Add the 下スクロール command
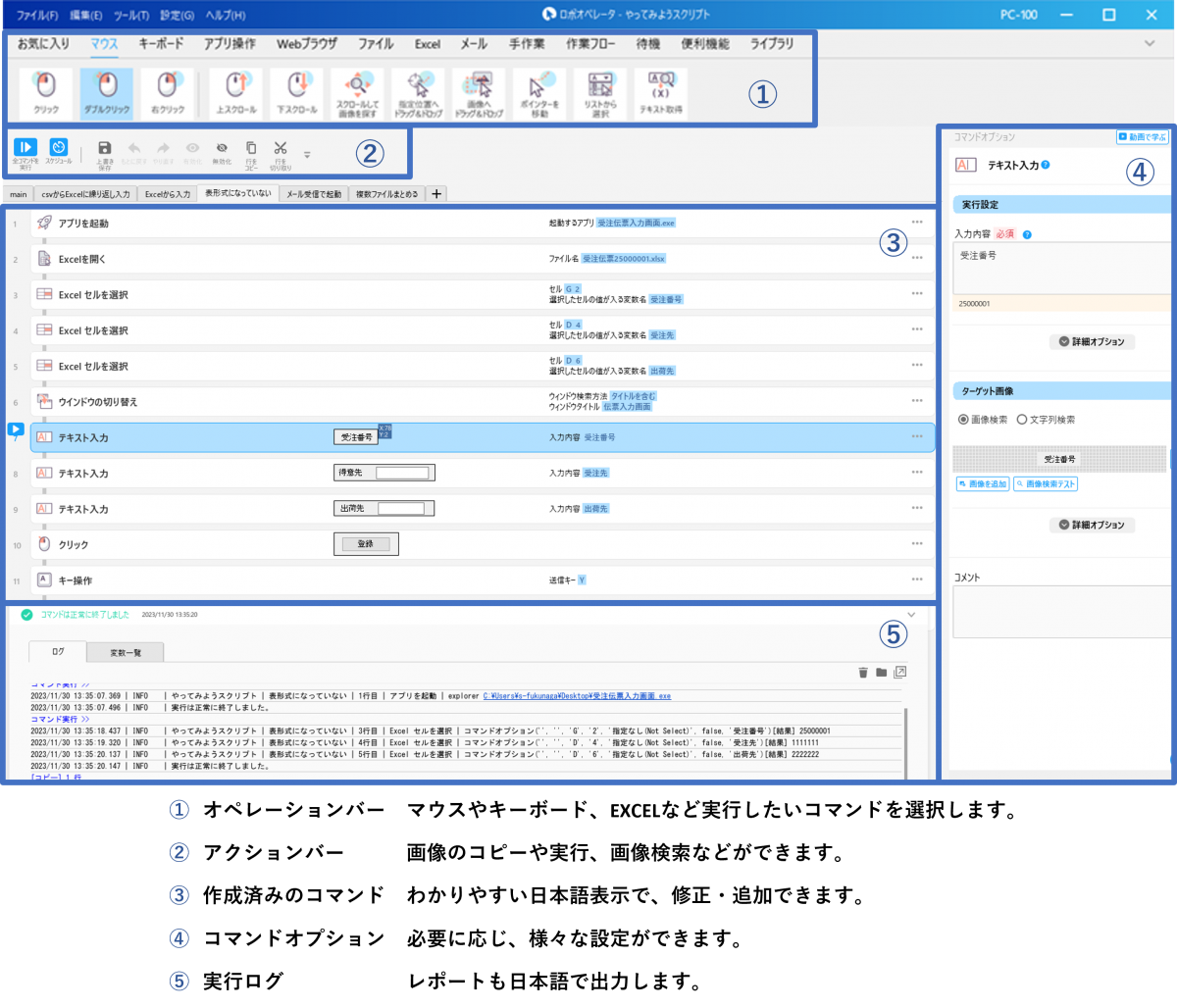 (x=296, y=94)
